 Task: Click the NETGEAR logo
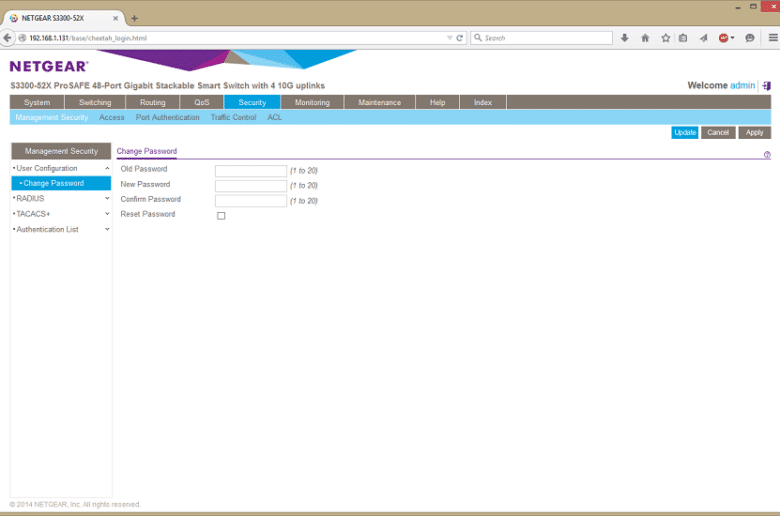(49, 66)
